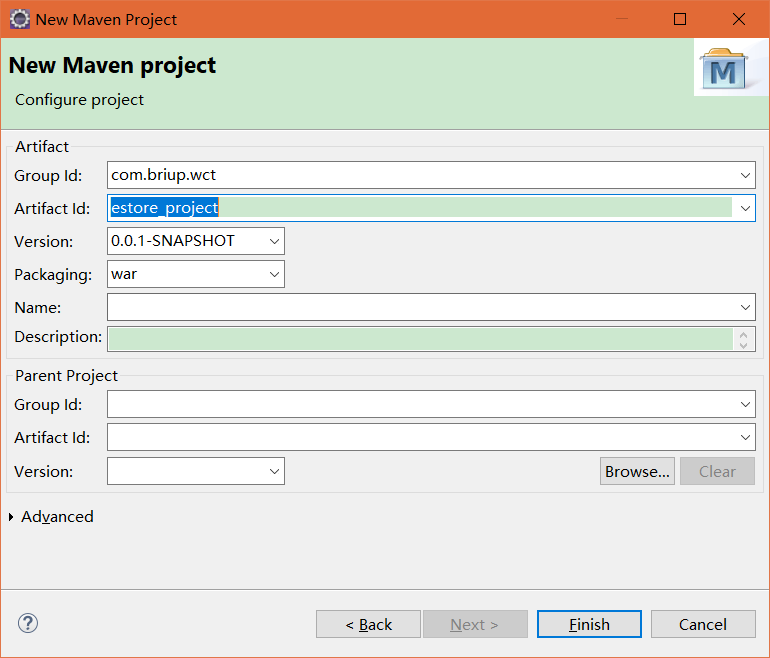The height and width of the screenshot is (658, 770).
Task: Click the Browse... button
Action: coord(637,471)
